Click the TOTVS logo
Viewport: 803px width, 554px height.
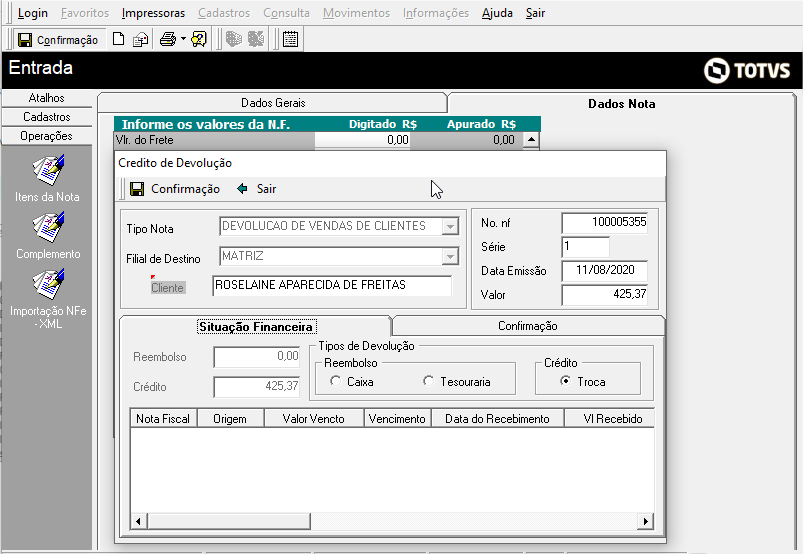746,70
